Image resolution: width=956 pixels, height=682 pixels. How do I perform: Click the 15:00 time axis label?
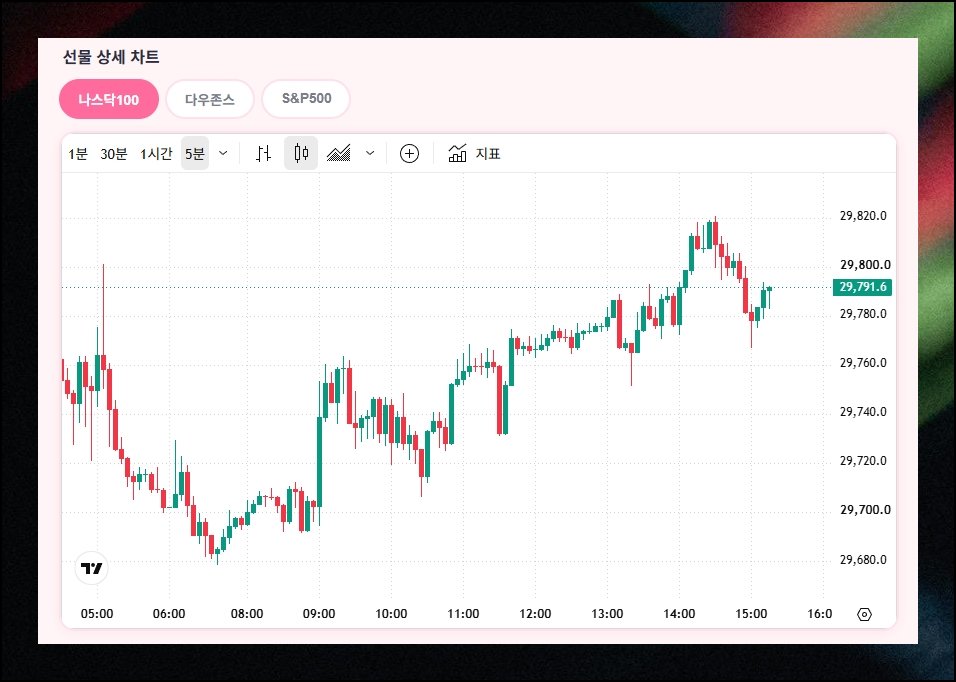pos(751,614)
